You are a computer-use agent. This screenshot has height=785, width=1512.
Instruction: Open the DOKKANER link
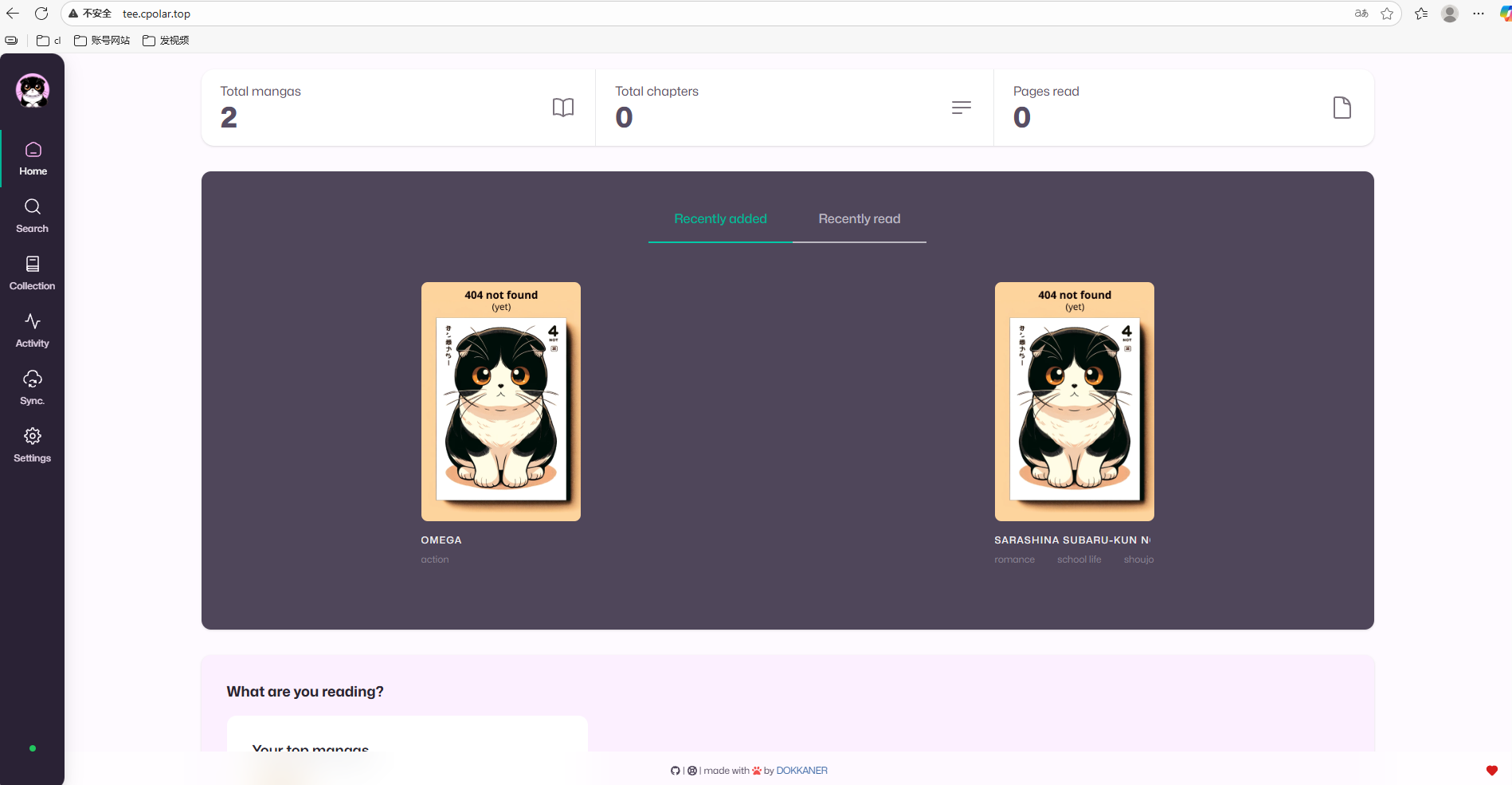coord(801,771)
